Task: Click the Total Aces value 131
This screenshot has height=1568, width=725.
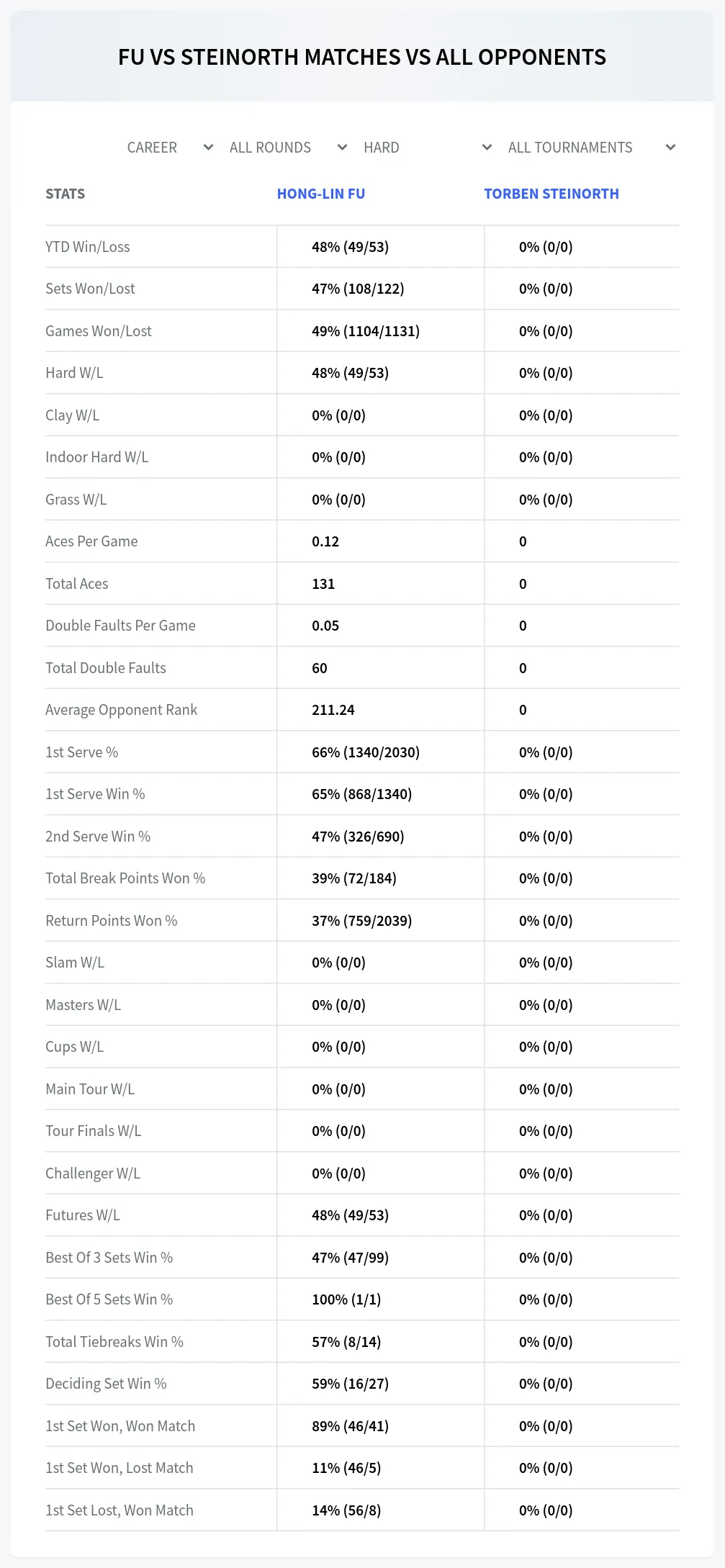Action: coord(323,584)
